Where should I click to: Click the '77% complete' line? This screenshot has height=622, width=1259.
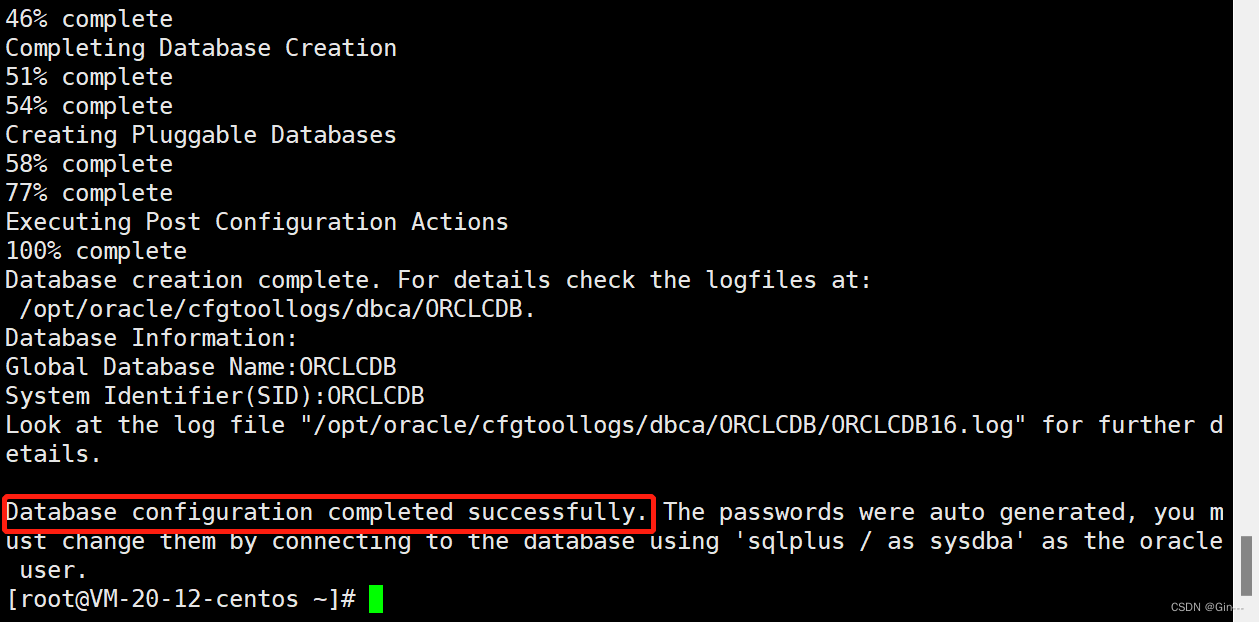tap(89, 192)
